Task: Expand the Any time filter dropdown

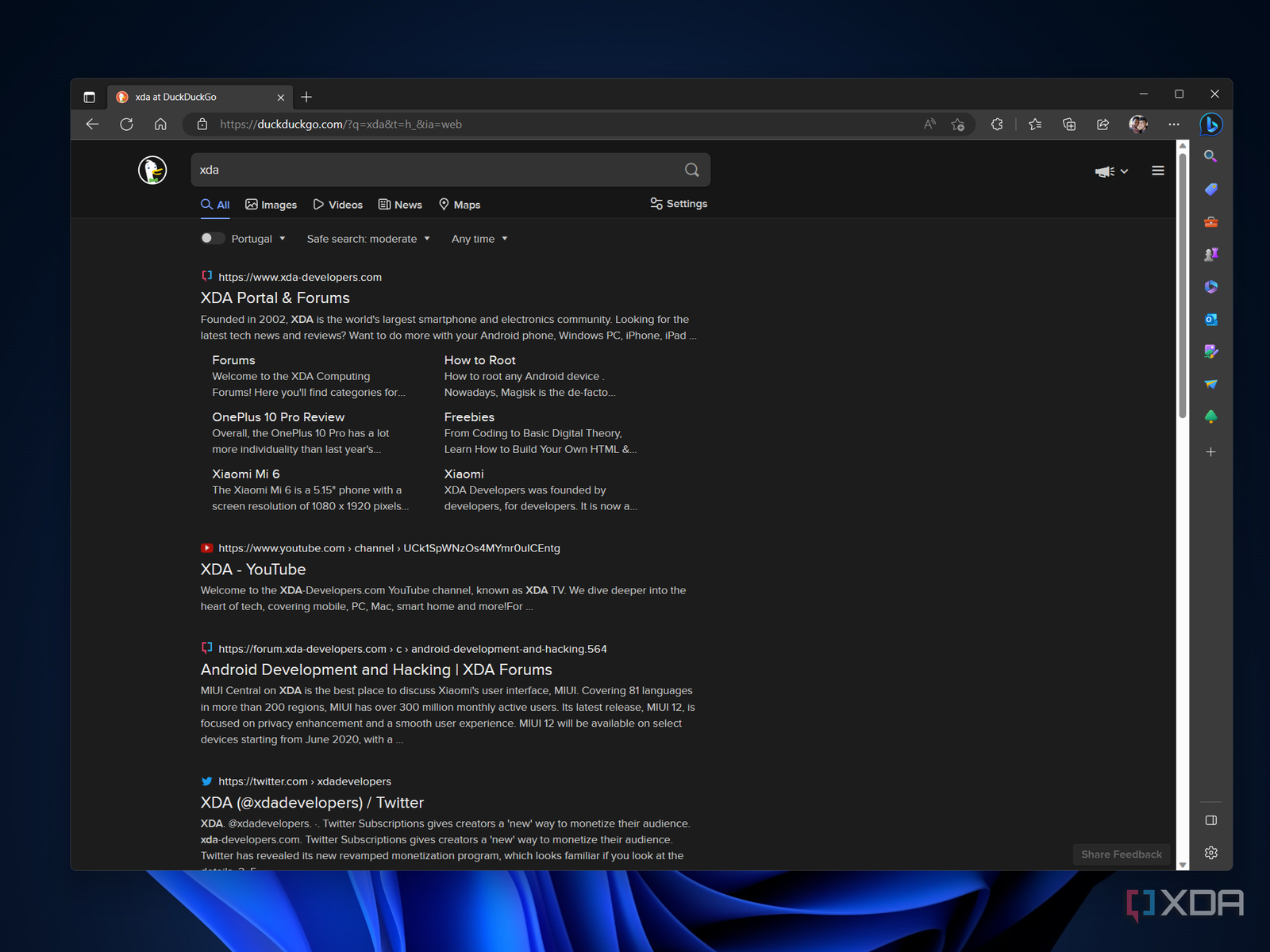Action: tap(479, 239)
